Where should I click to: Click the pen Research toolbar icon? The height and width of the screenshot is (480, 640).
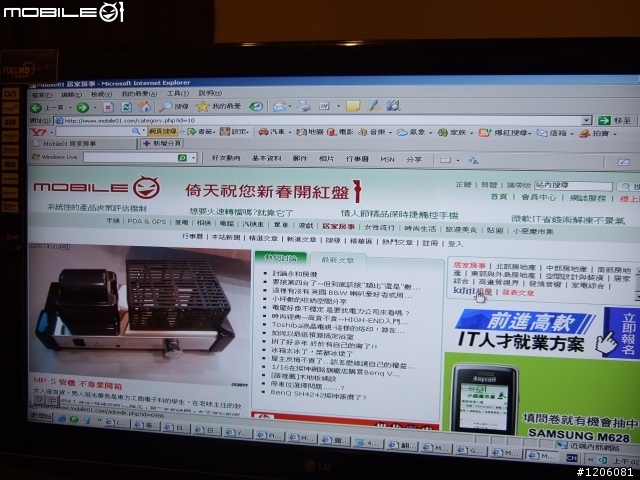(x=373, y=106)
